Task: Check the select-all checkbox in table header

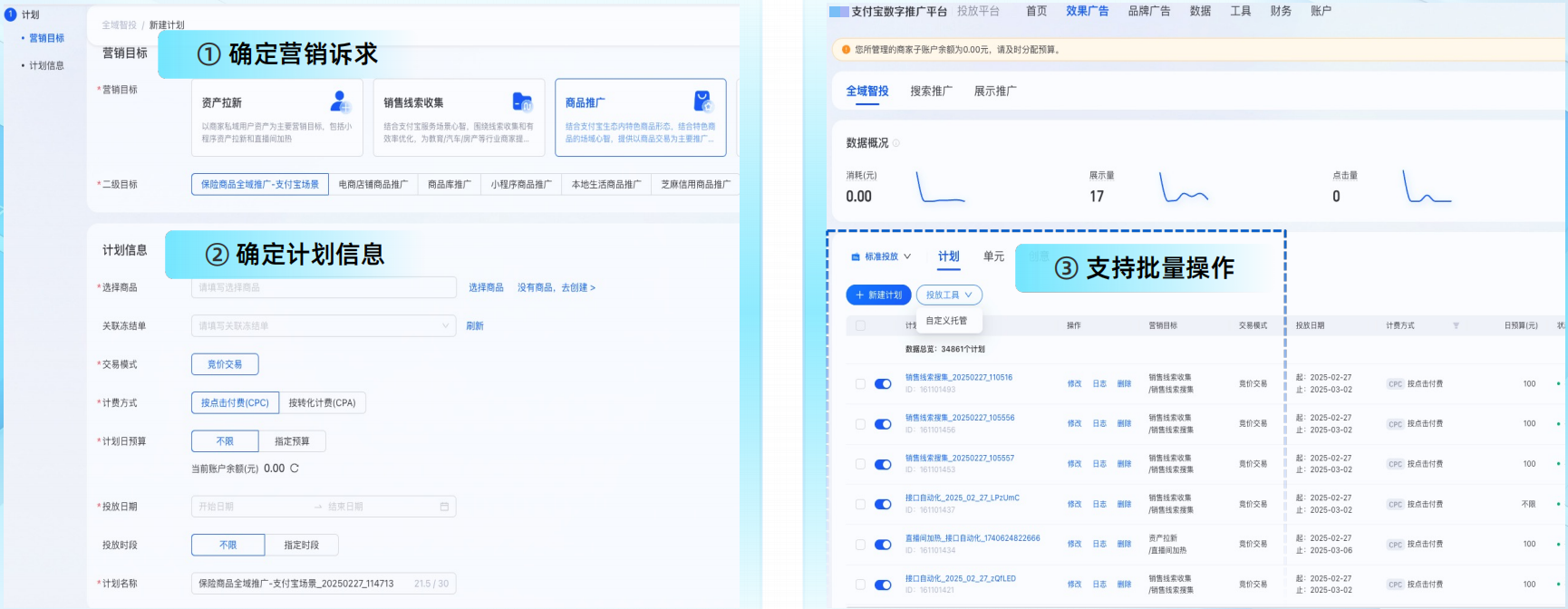Action: coord(860,325)
